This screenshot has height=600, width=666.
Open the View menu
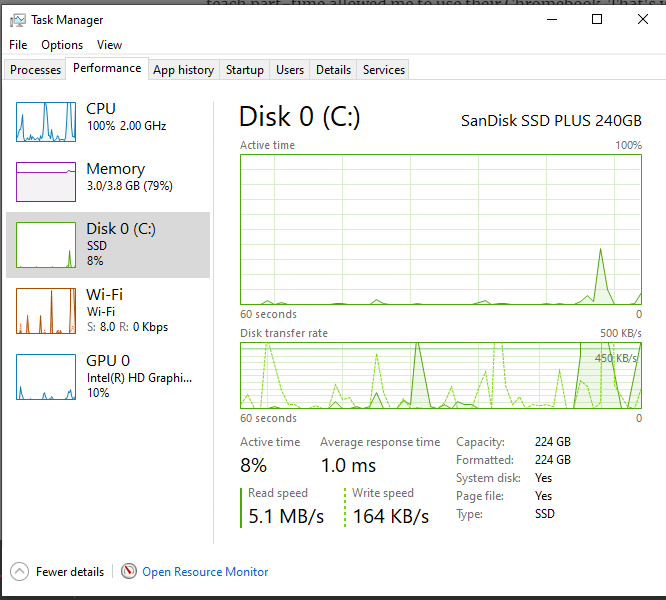[109, 45]
